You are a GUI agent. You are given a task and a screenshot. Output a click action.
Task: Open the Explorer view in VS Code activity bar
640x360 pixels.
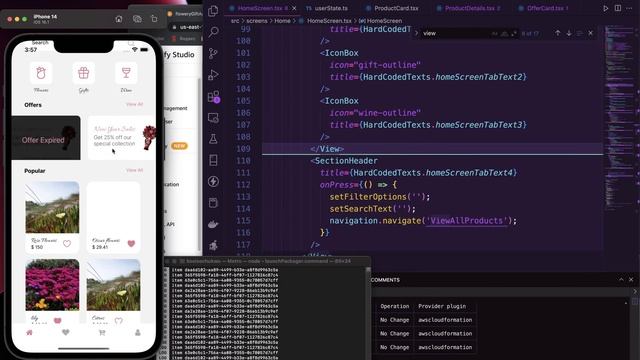tap(213, 11)
